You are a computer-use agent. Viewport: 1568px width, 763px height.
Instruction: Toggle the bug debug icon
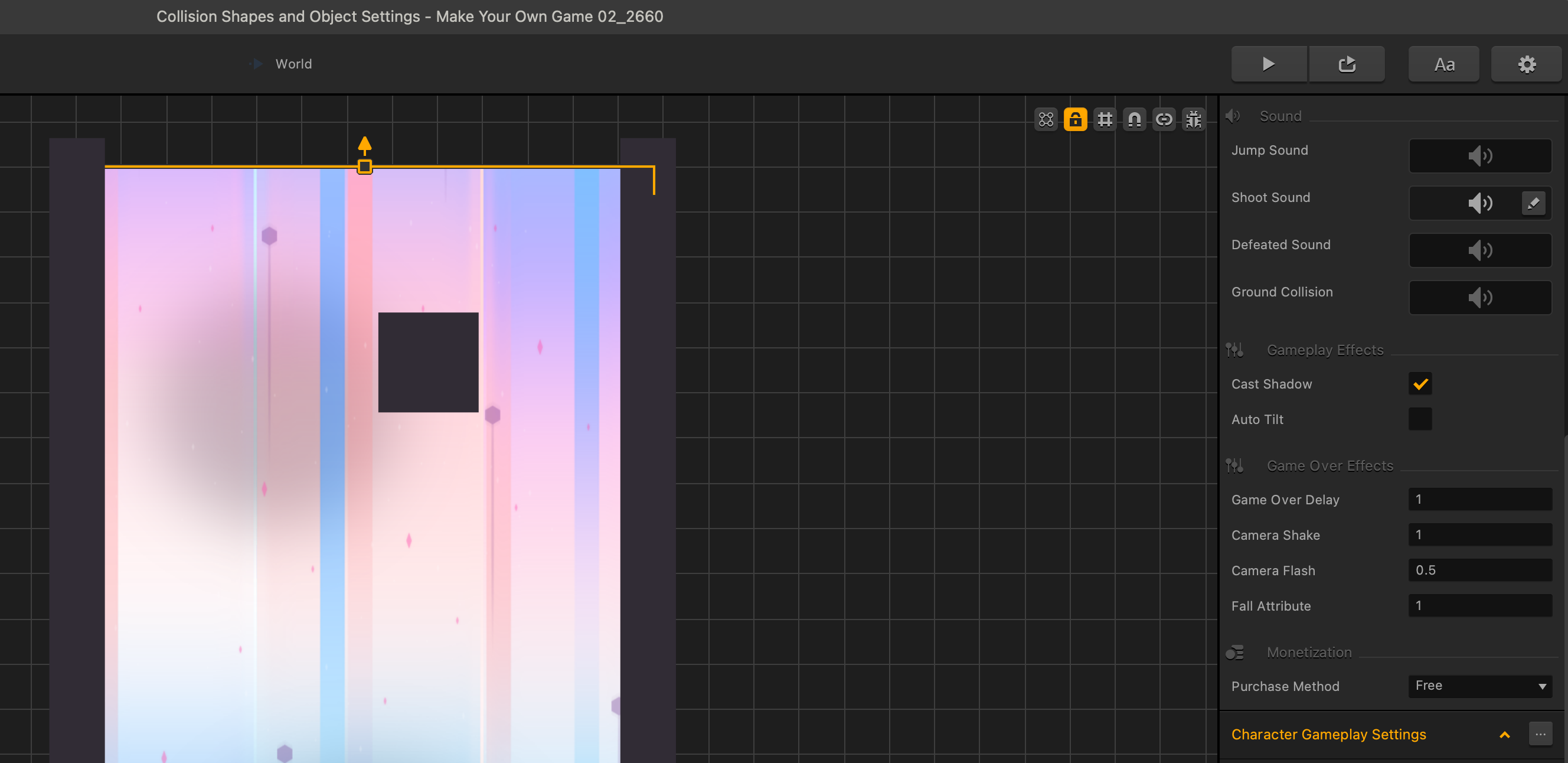(1193, 119)
